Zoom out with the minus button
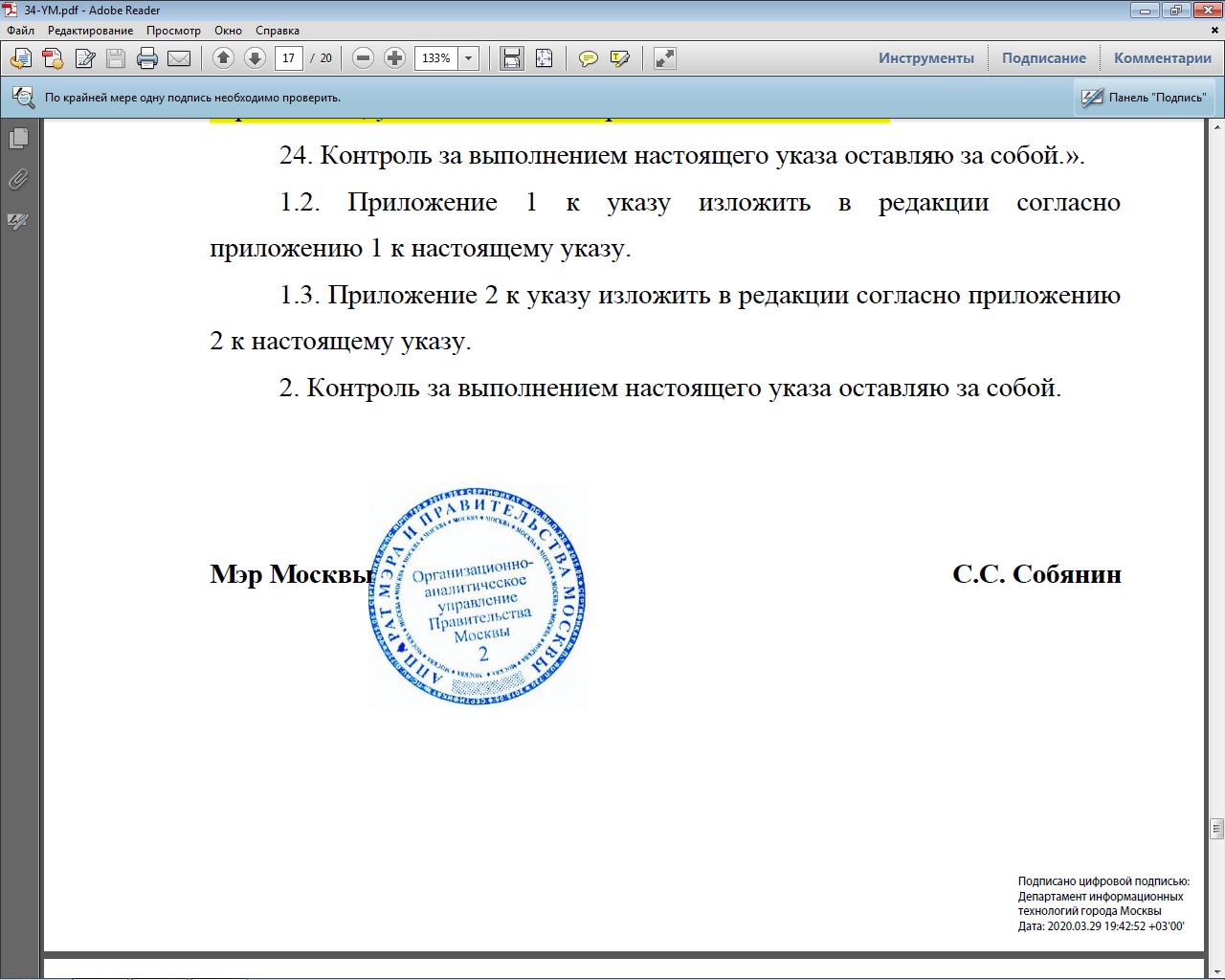The height and width of the screenshot is (980, 1225). (363, 58)
